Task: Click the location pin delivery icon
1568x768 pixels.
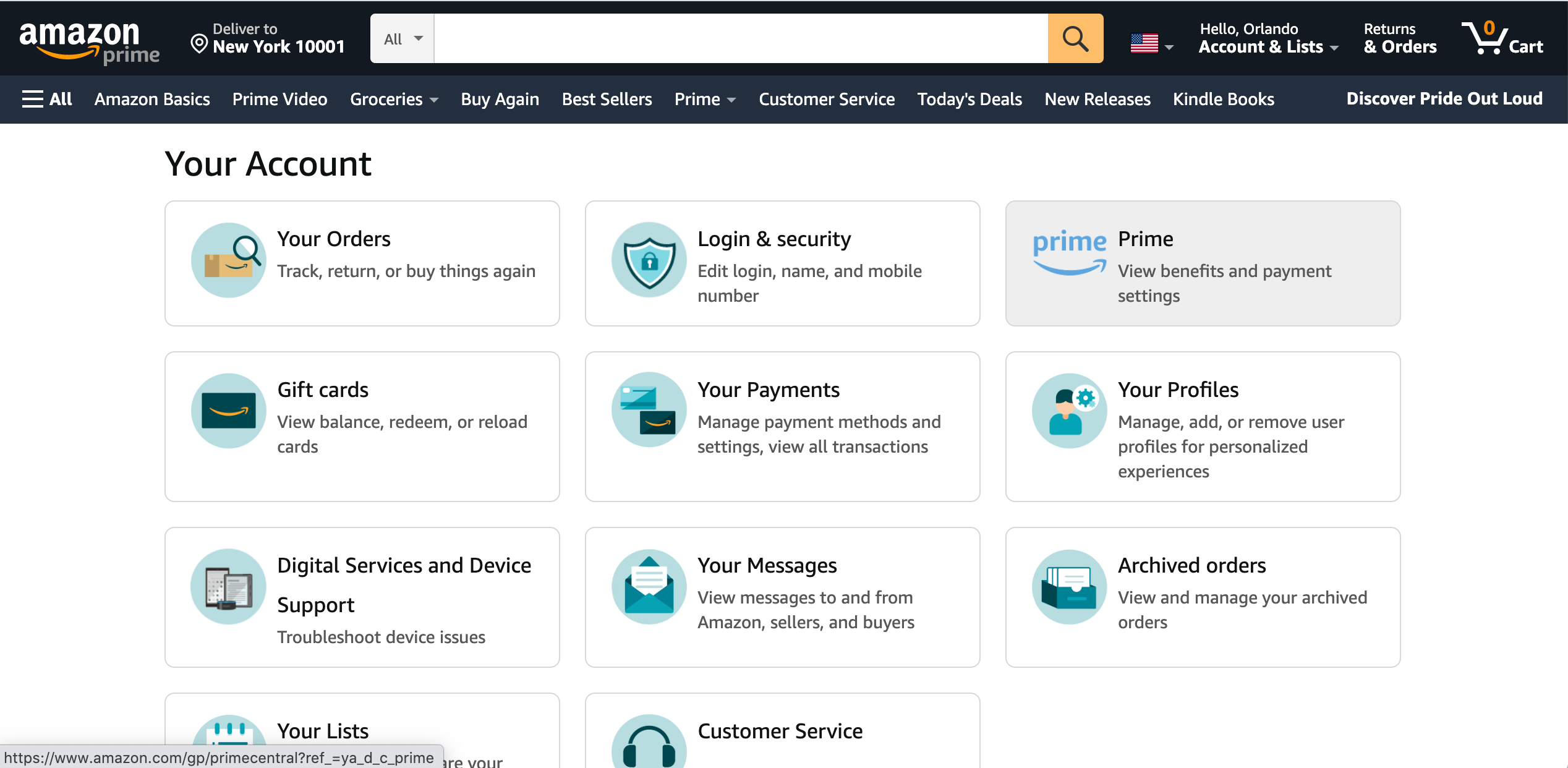Action: [199, 44]
